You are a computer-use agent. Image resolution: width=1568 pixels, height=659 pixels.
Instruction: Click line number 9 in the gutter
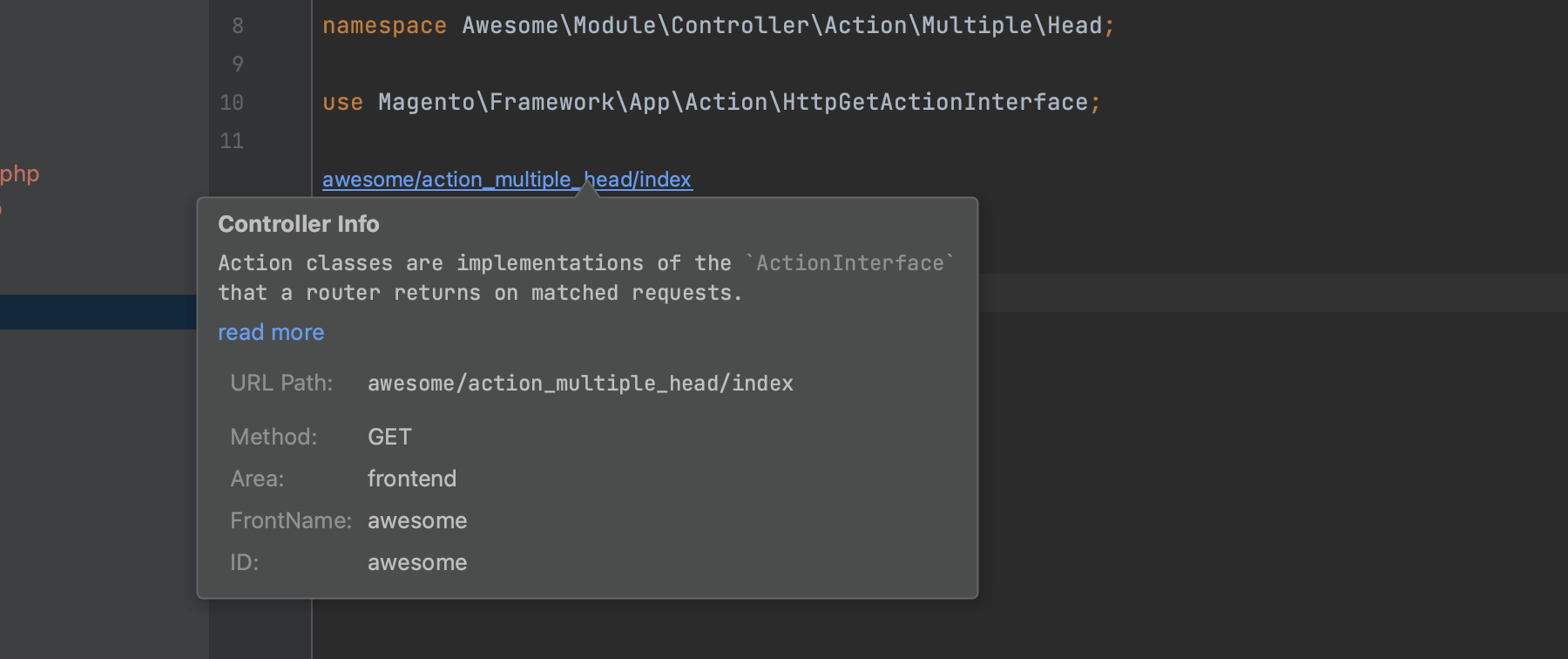[238, 65]
